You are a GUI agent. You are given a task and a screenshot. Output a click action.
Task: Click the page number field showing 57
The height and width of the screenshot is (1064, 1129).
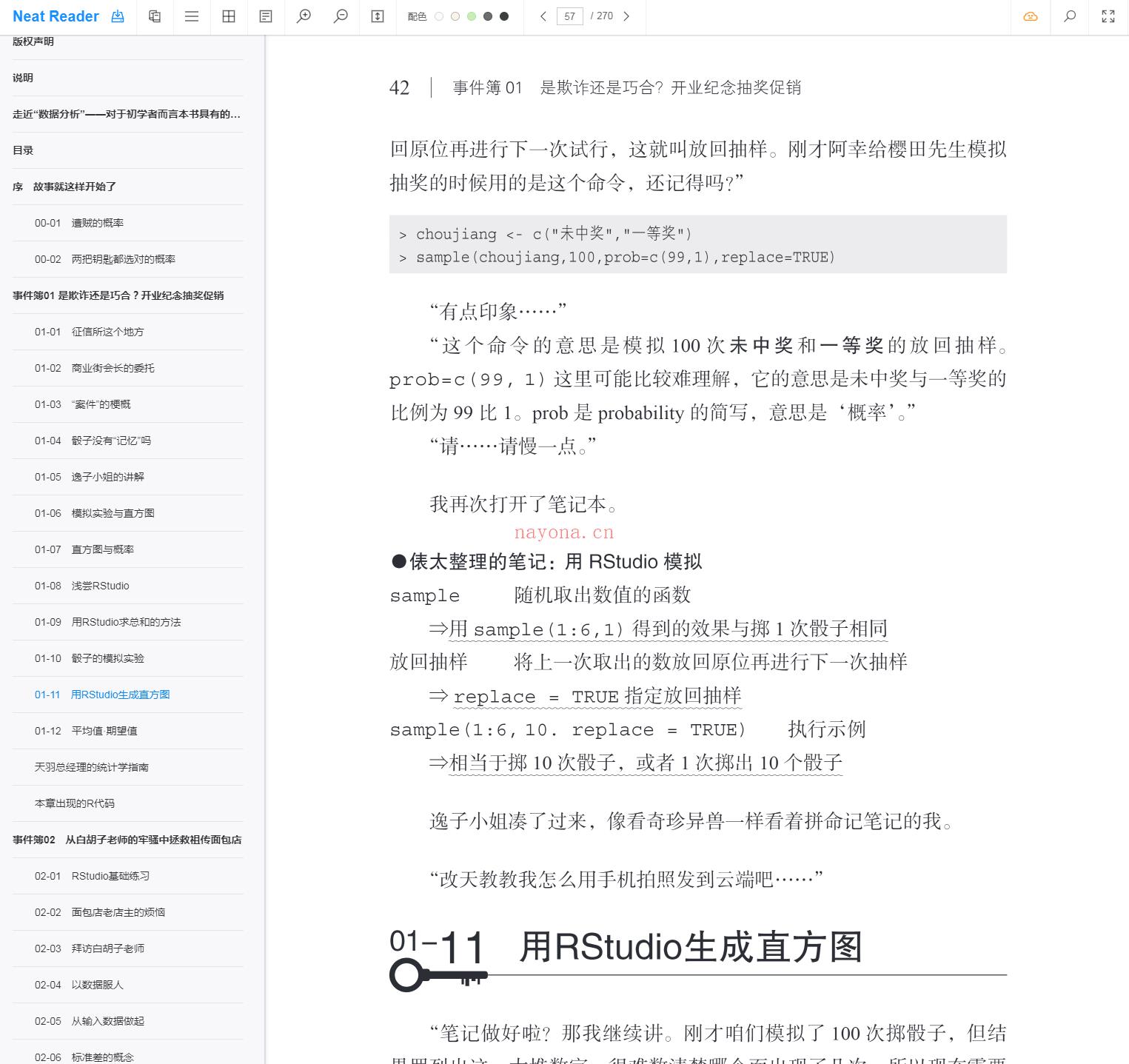[570, 16]
